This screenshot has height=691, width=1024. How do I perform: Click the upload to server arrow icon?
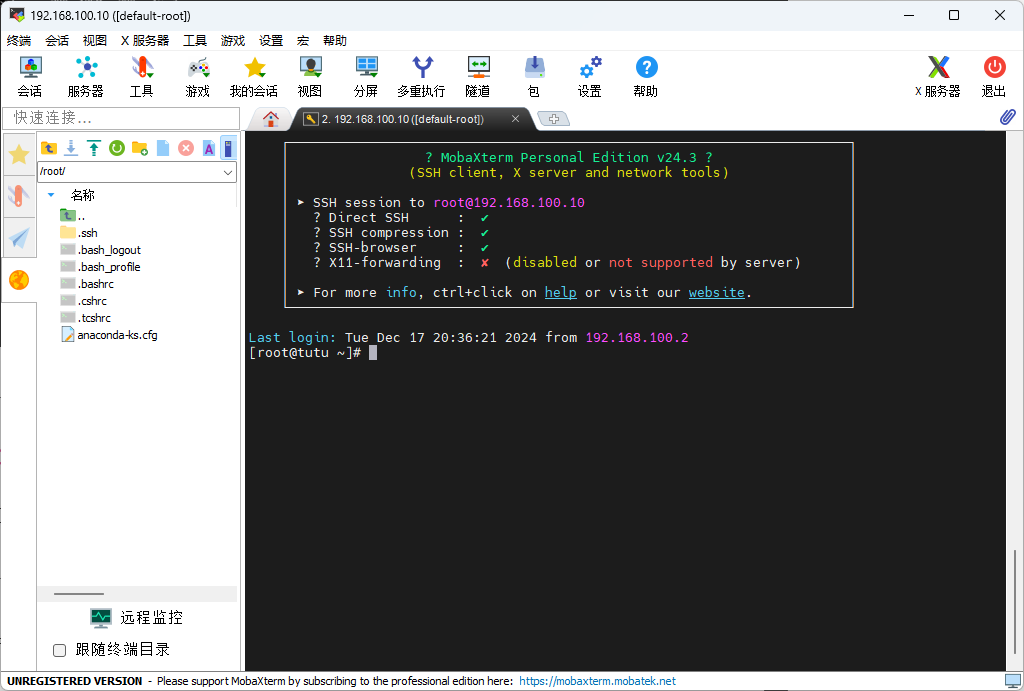94,148
